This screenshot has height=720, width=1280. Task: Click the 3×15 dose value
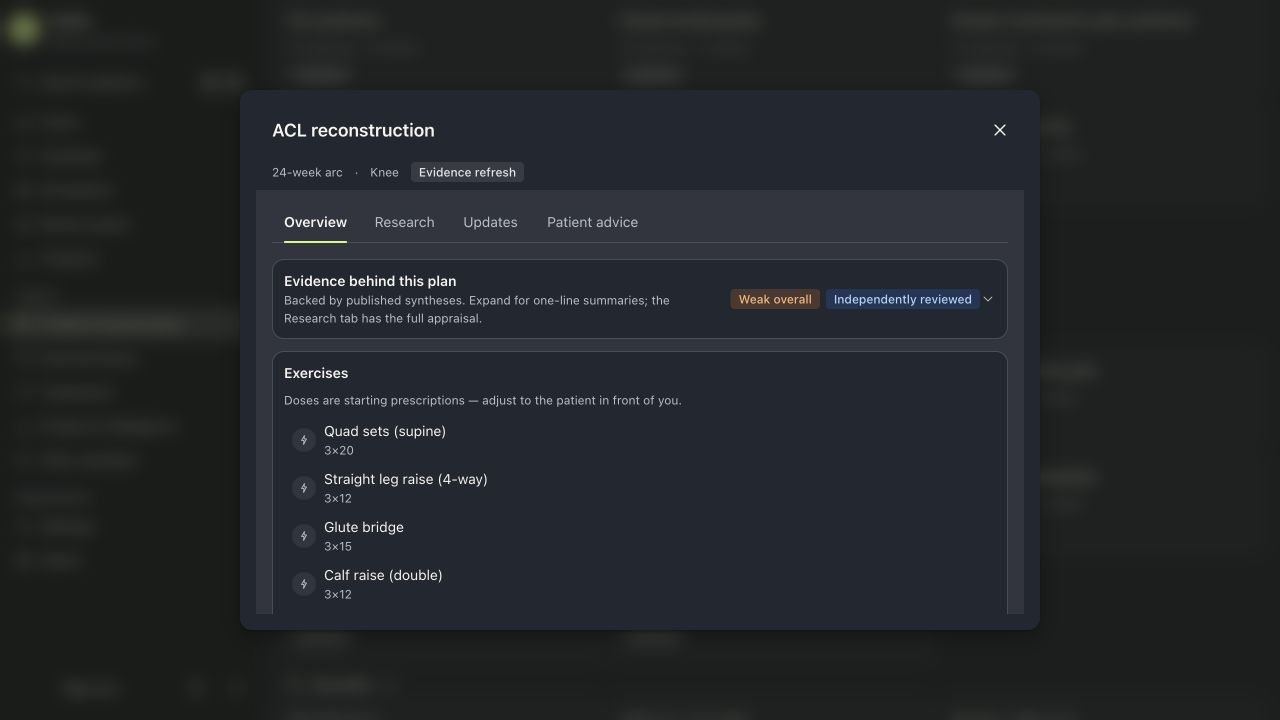338,547
